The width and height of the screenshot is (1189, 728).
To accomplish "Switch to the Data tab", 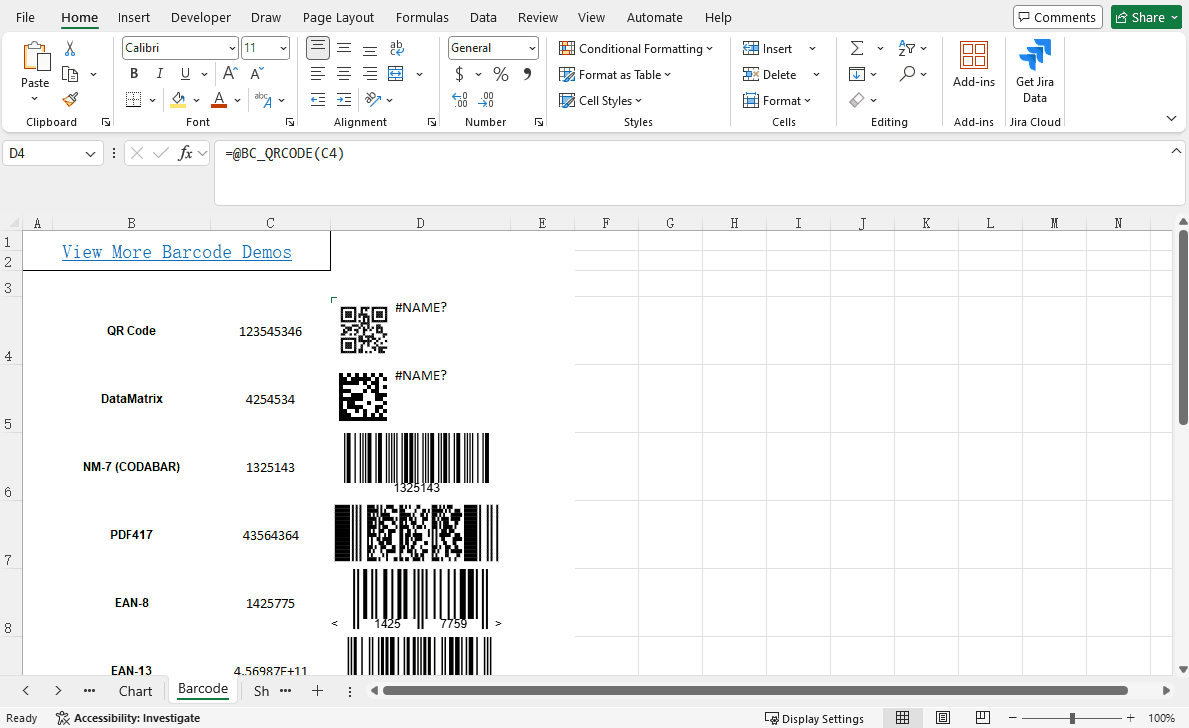I will [x=483, y=17].
